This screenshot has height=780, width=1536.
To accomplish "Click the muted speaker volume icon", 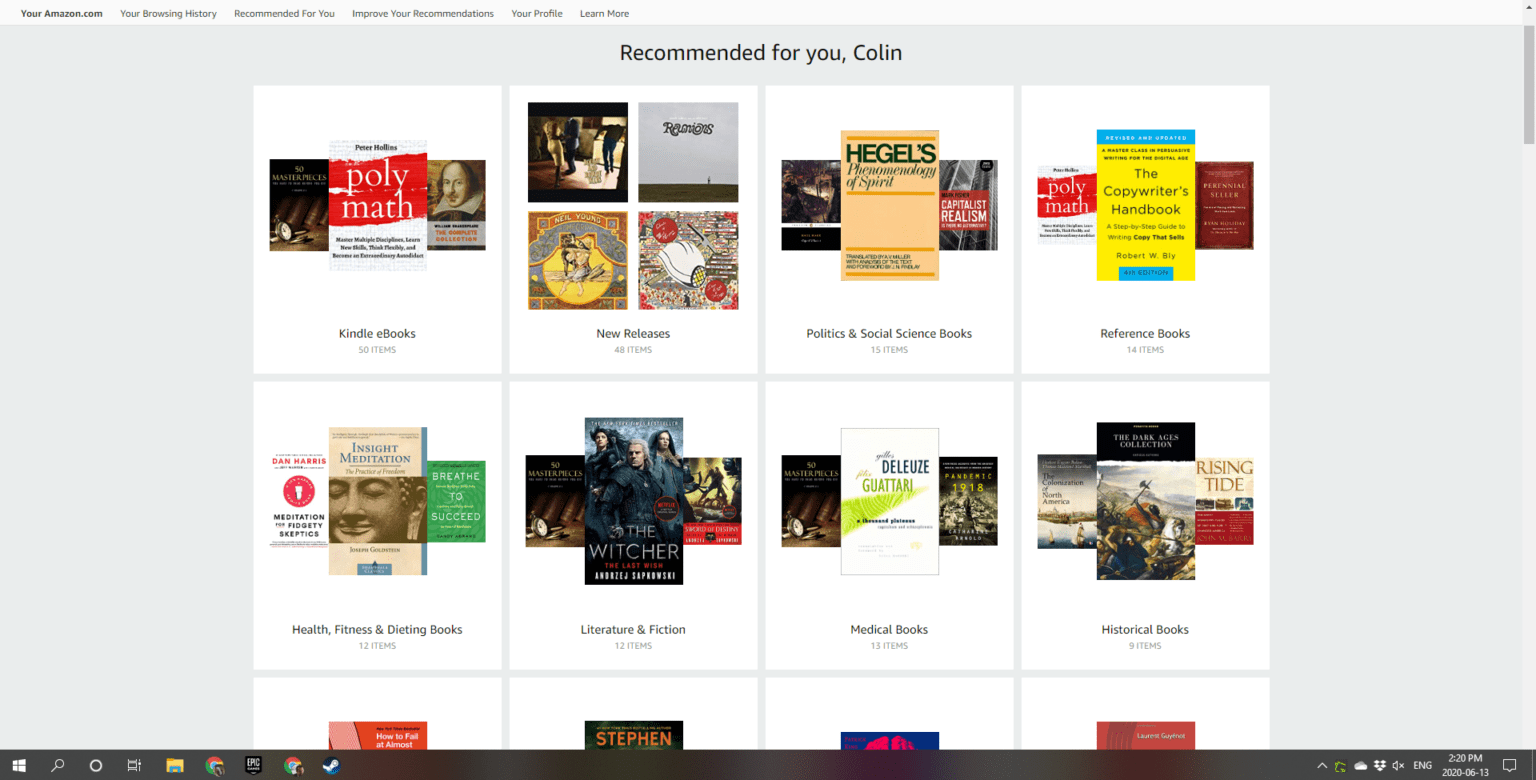I will pos(1399,765).
